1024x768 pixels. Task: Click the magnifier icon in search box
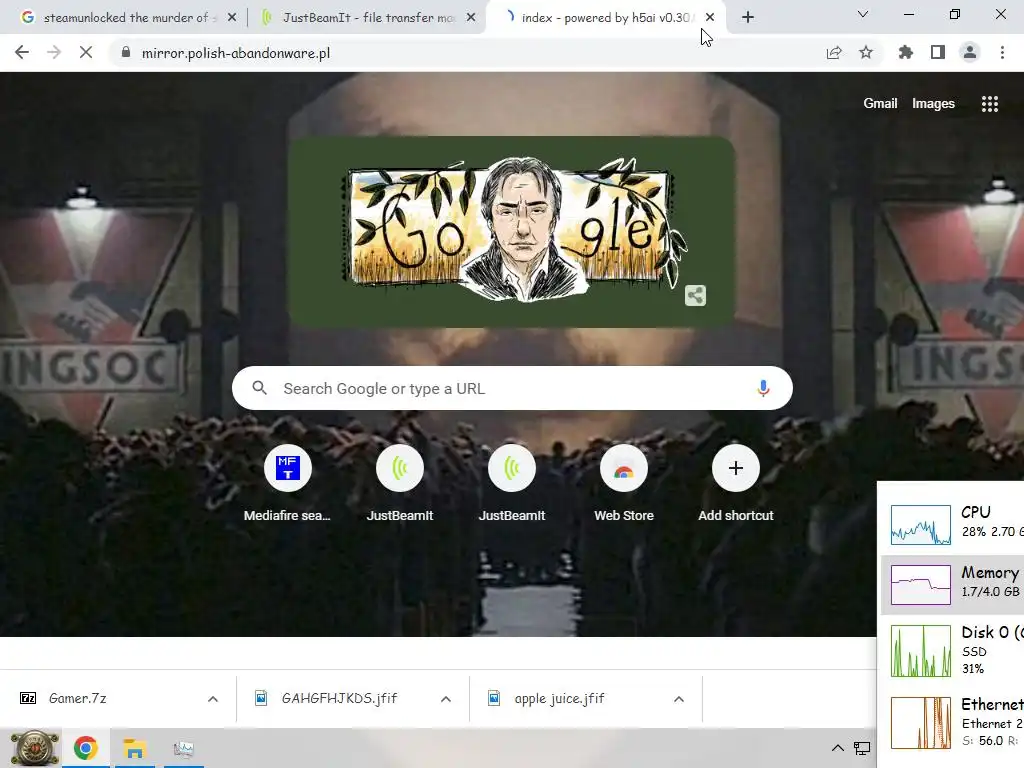pyautogui.click(x=259, y=389)
